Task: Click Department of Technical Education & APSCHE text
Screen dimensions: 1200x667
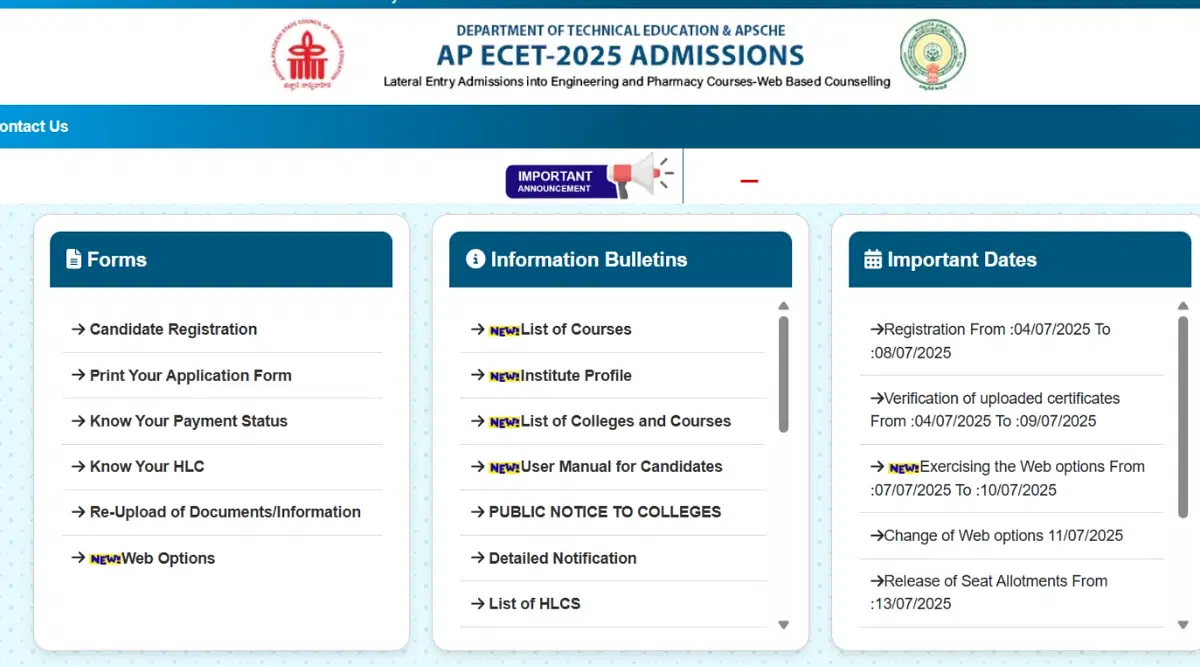Action: click(621, 31)
